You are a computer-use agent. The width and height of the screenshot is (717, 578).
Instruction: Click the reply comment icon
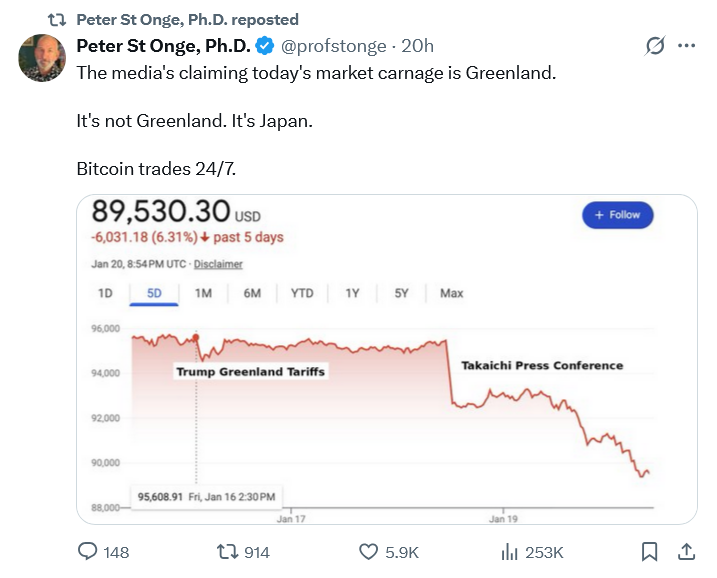coord(88,552)
